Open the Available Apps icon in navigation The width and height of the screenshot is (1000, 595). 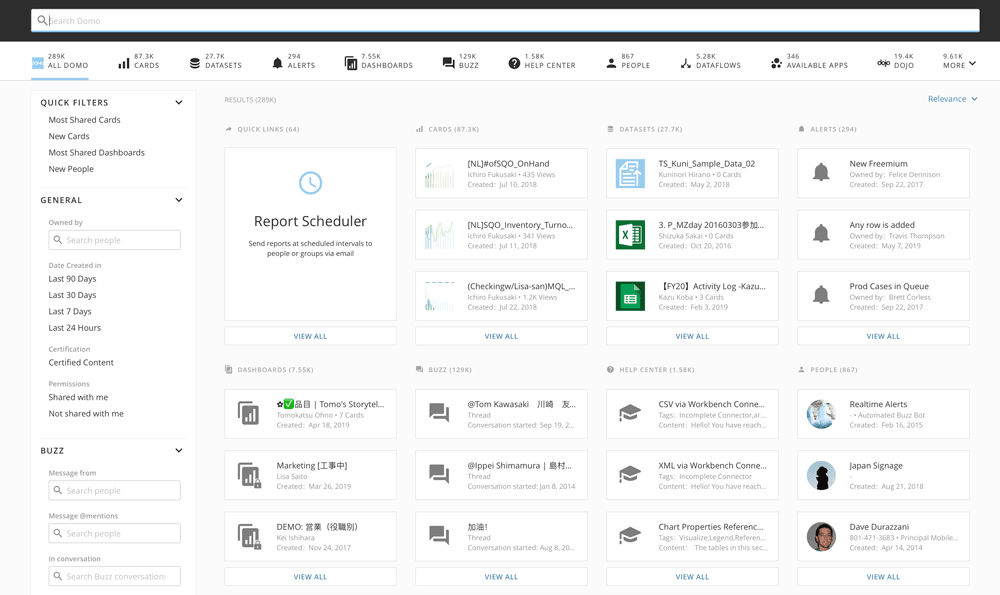point(776,63)
